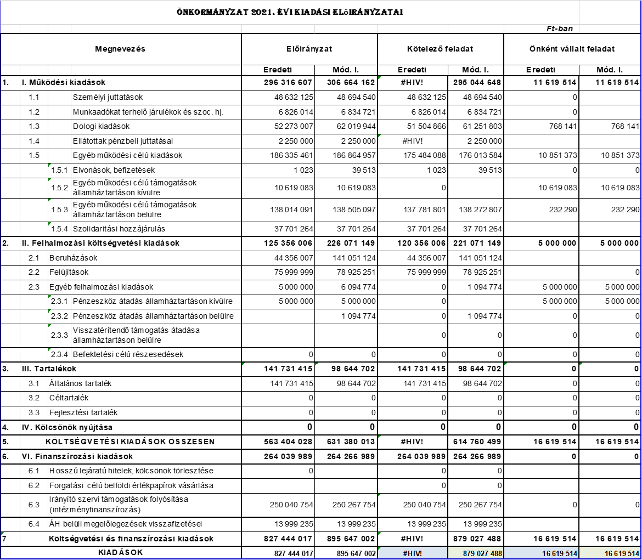The height and width of the screenshot is (560, 642).
Task: Select the Dologi kiadások label
Action: [101, 126]
